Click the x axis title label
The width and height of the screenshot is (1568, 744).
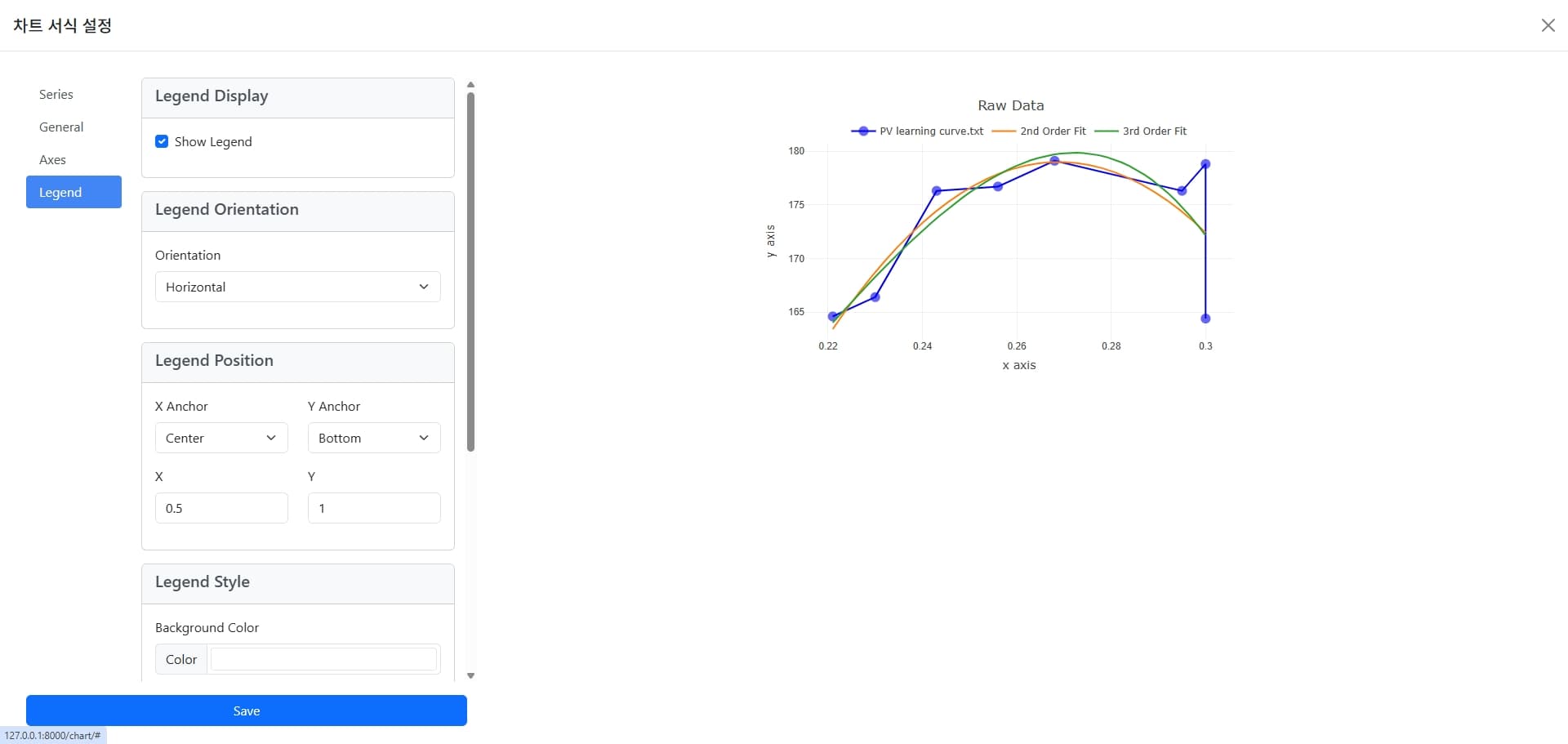1018,365
